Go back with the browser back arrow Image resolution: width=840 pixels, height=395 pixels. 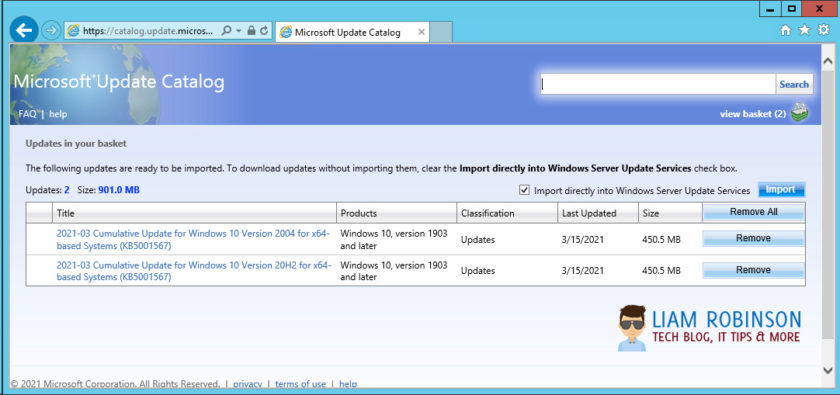point(24,31)
